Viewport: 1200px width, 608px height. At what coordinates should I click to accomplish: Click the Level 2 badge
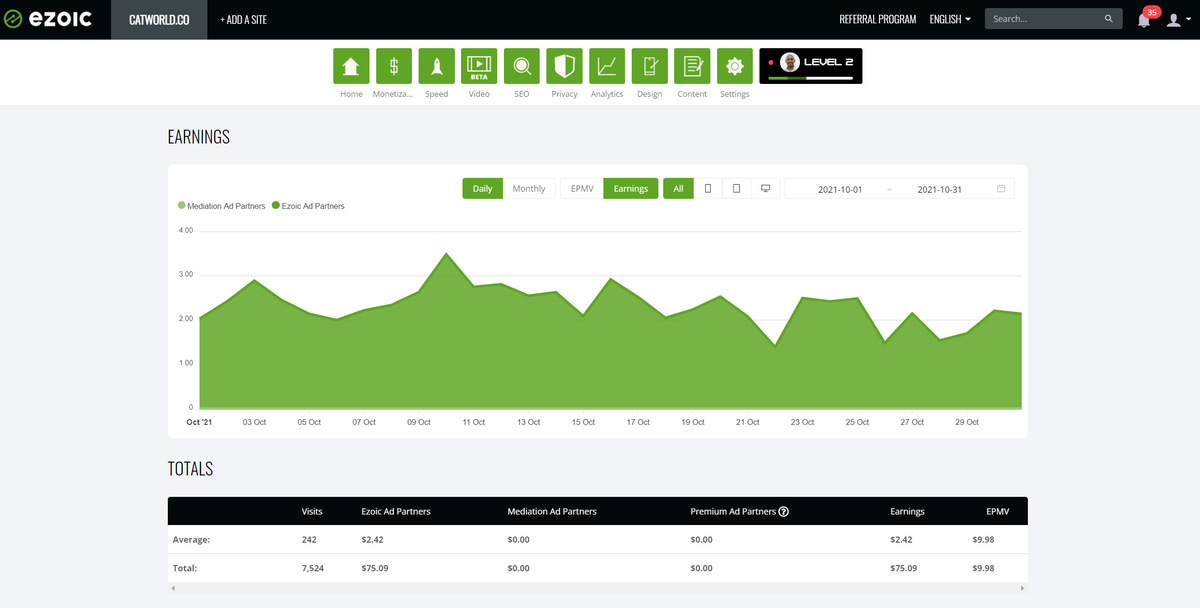click(811, 66)
